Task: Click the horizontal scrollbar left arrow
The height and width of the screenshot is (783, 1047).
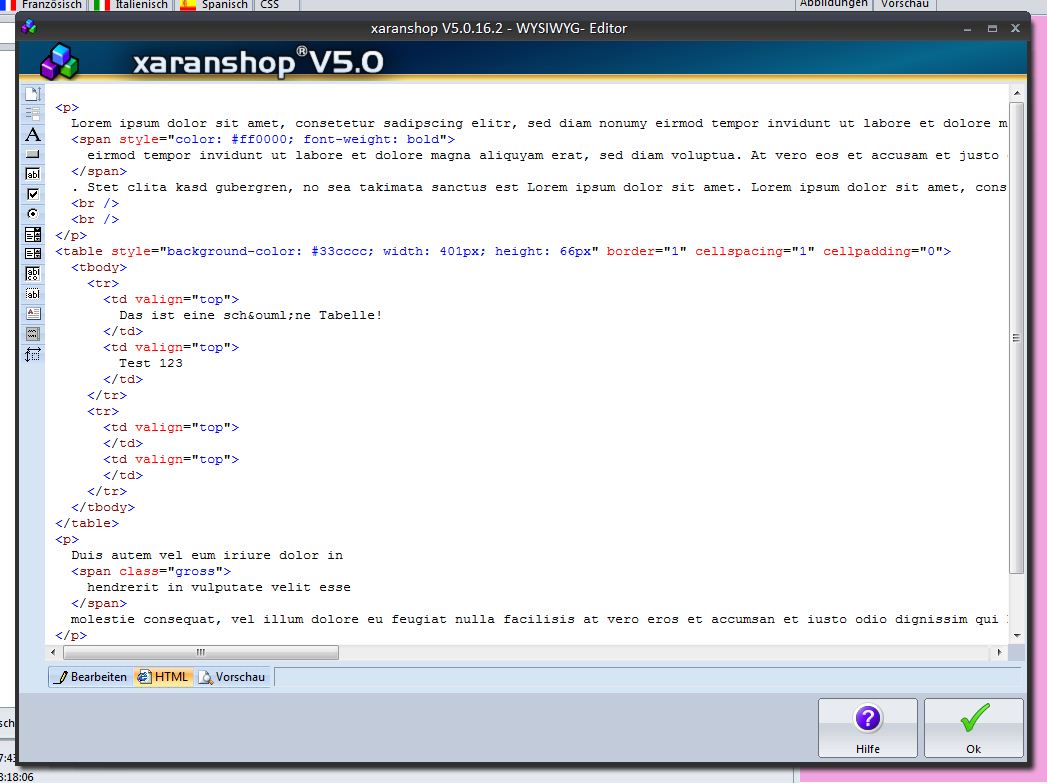Action: (x=53, y=652)
